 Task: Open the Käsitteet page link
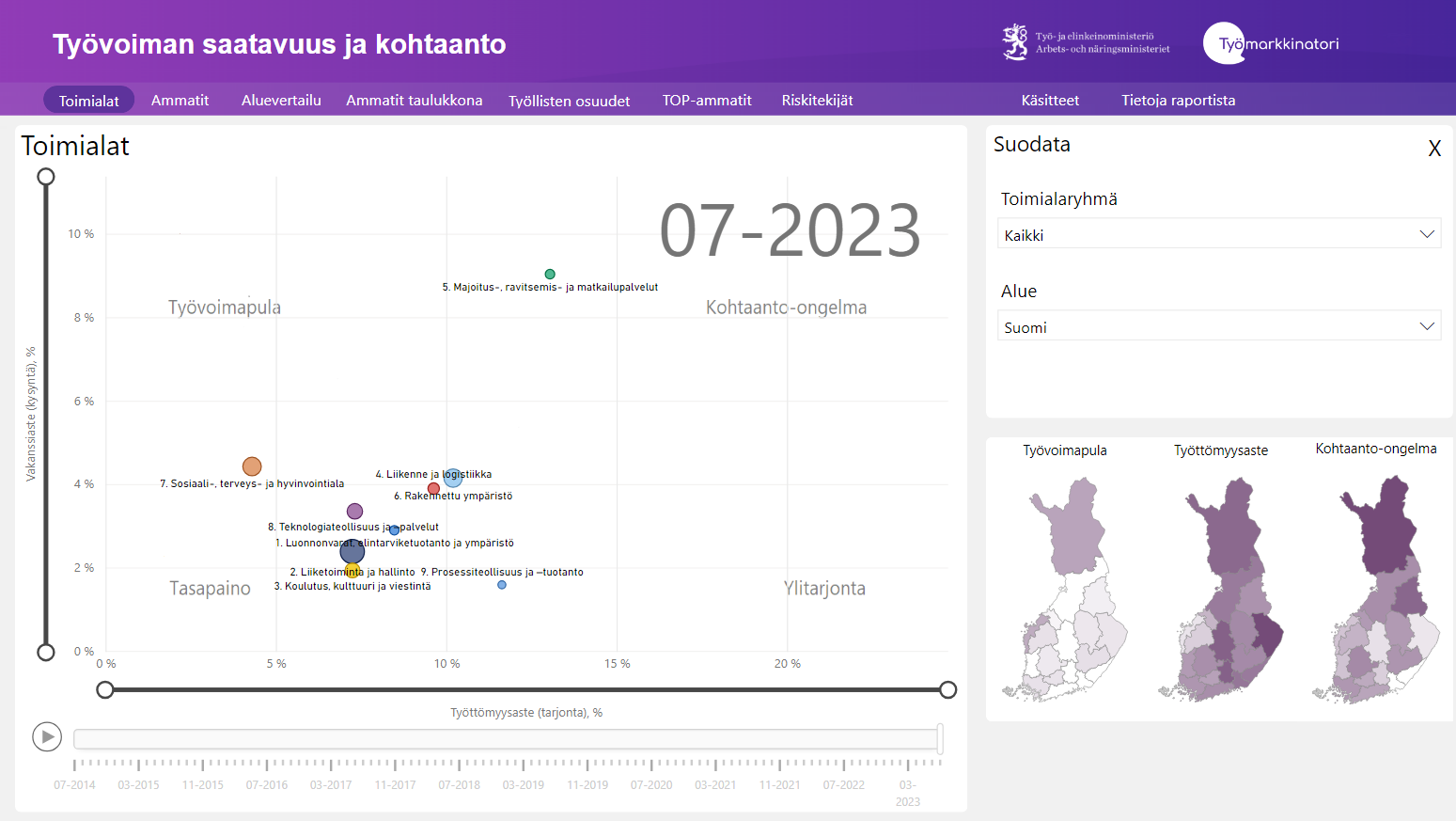pyautogui.click(x=1050, y=101)
